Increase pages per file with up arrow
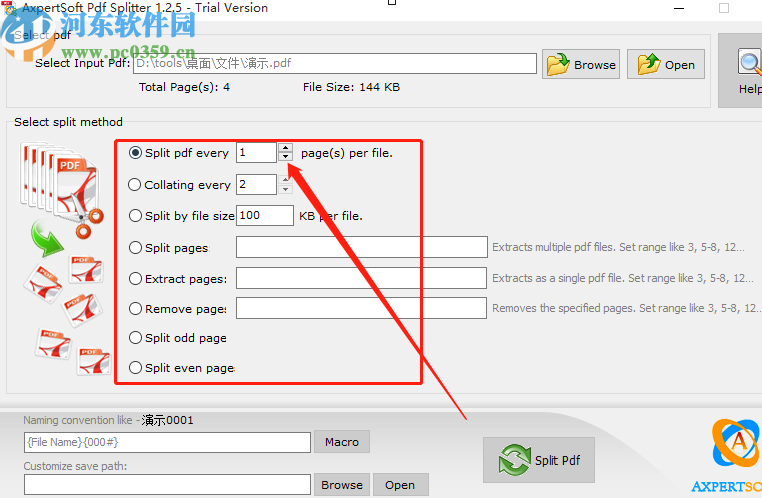The width and height of the screenshot is (762, 498). pos(286,148)
